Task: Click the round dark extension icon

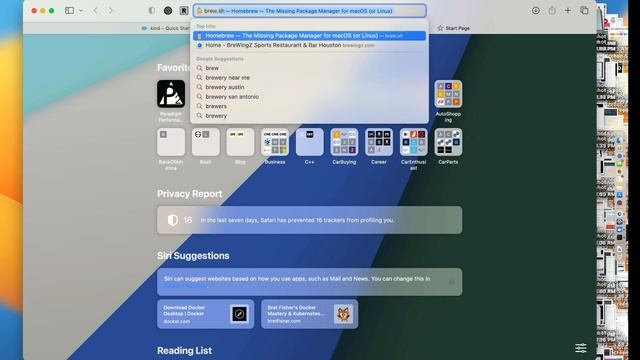Action: (168, 11)
